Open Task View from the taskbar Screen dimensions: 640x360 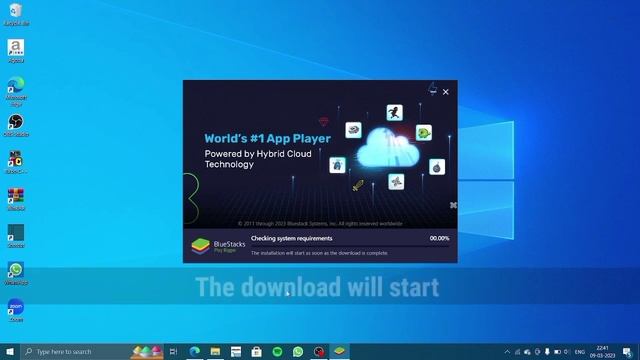(173, 351)
